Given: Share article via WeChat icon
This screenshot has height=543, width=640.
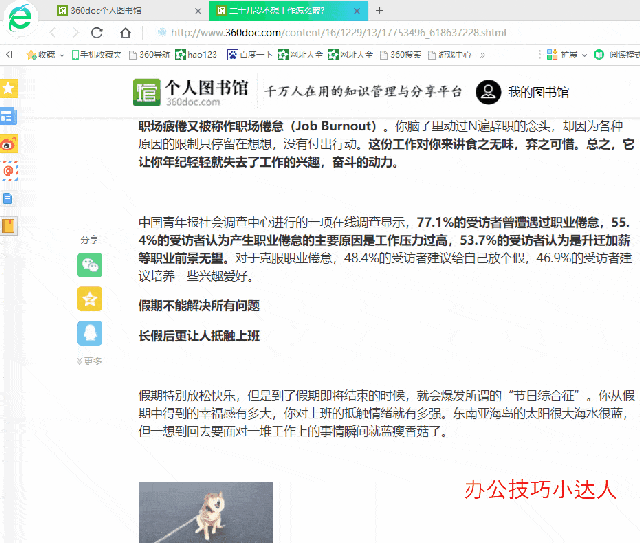Looking at the screenshot, I should [x=89, y=265].
